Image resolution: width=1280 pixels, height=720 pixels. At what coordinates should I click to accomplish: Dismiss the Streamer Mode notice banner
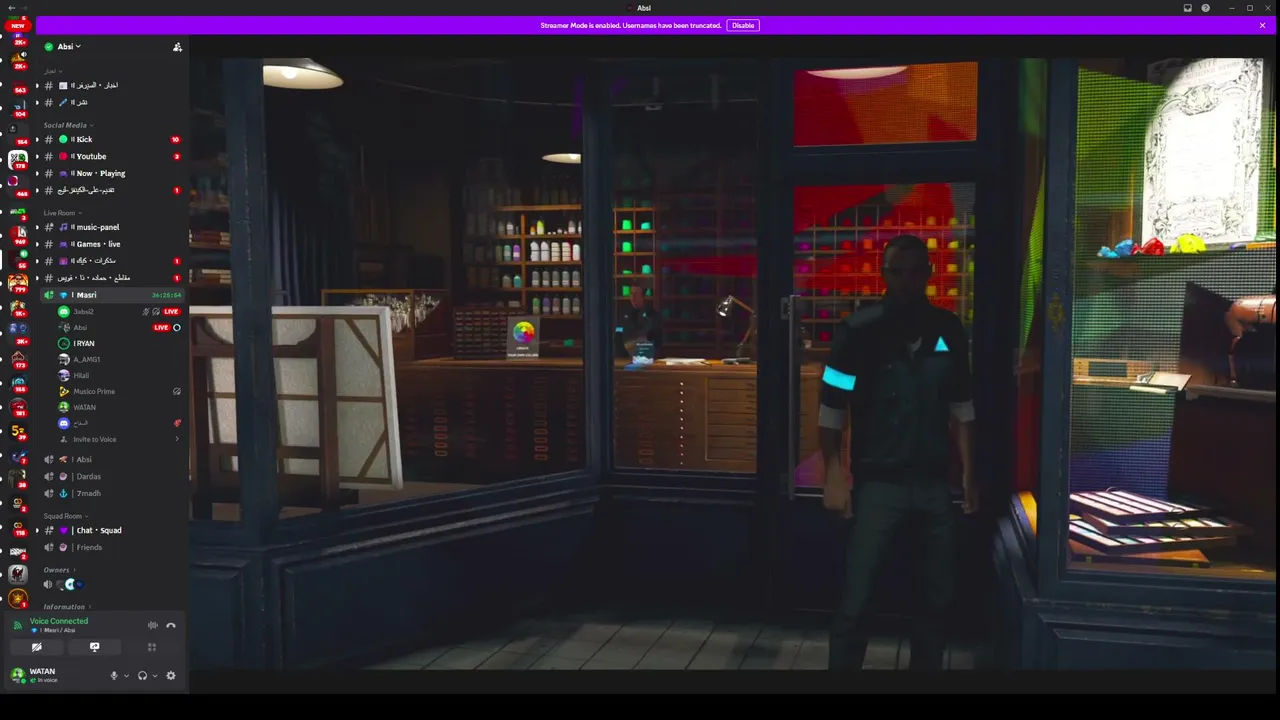click(1262, 25)
